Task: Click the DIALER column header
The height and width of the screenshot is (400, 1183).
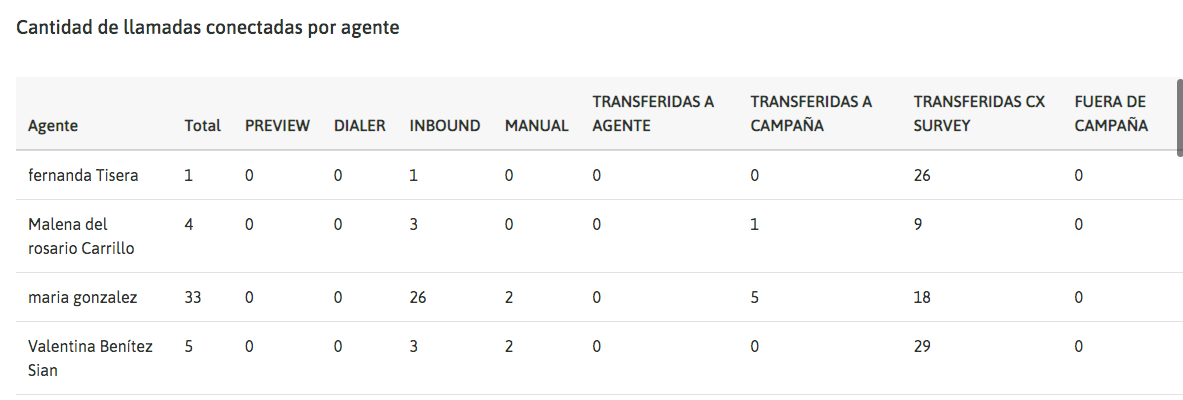Action: coord(359,126)
